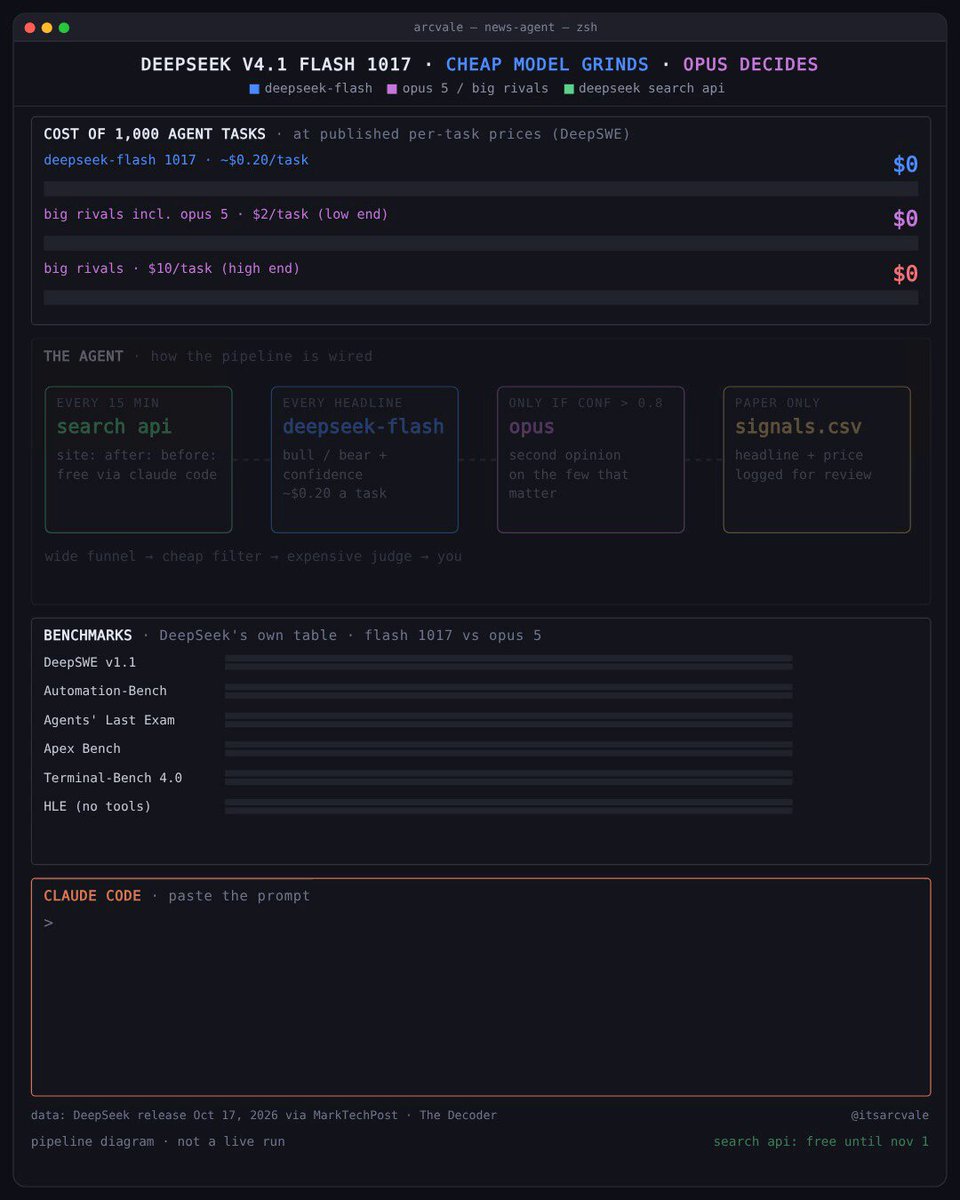Select the 'Automation-Bench' benchmark row label
The height and width of the screenshot is (1200, 960).
[105, 691]
